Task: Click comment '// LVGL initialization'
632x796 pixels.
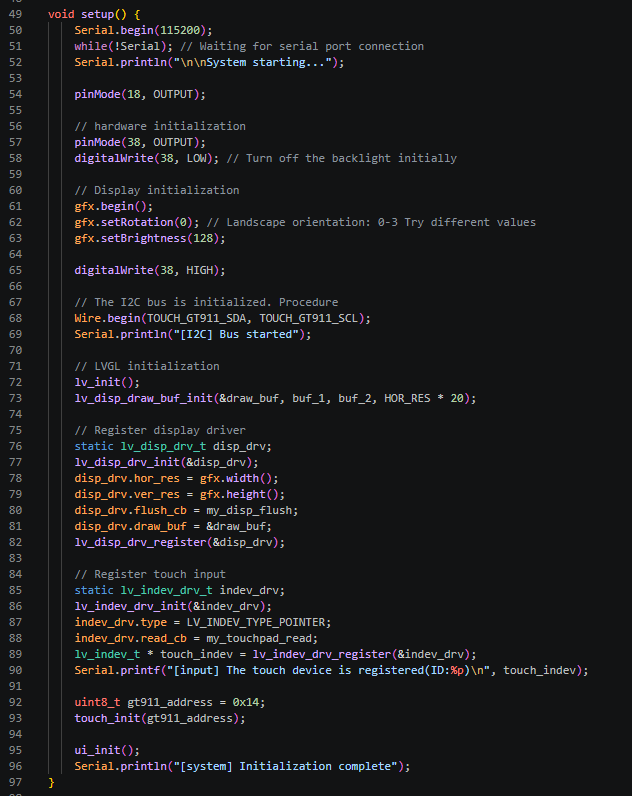Action: click(x=147, y=366)
